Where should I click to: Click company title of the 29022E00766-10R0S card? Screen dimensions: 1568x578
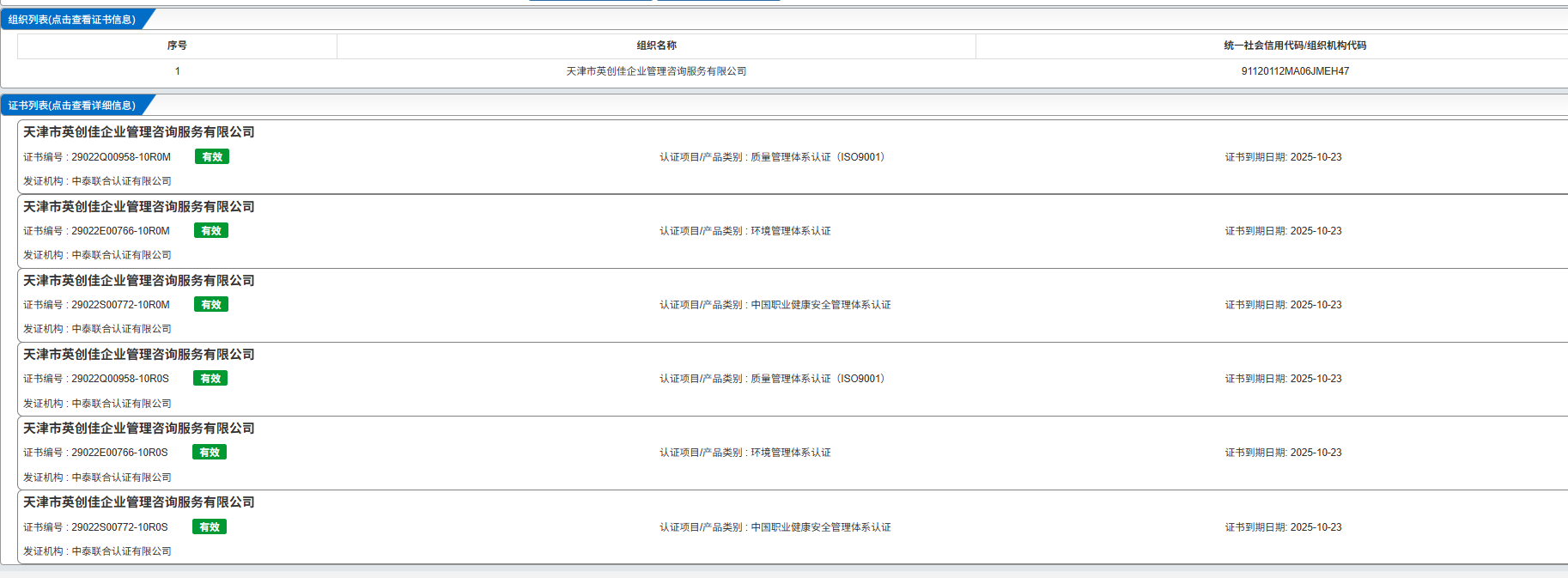click(x=139, y=429)
